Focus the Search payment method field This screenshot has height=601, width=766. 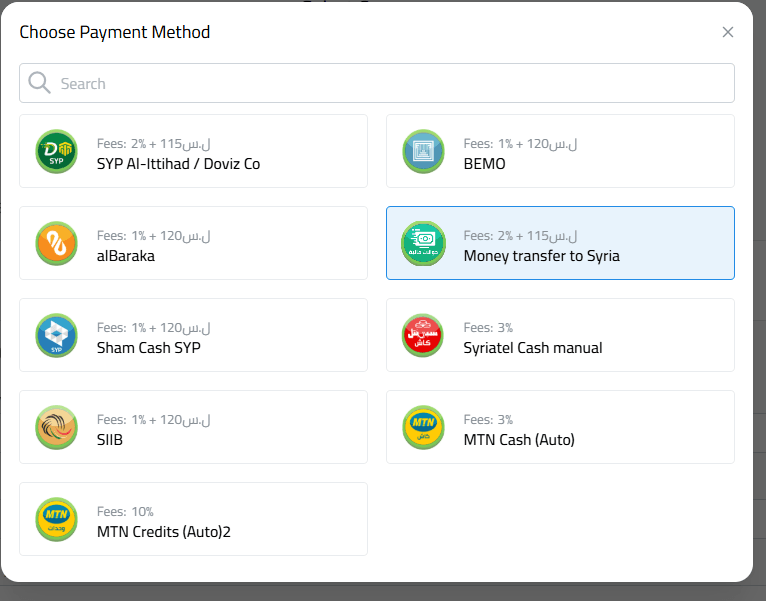point(377,83)
